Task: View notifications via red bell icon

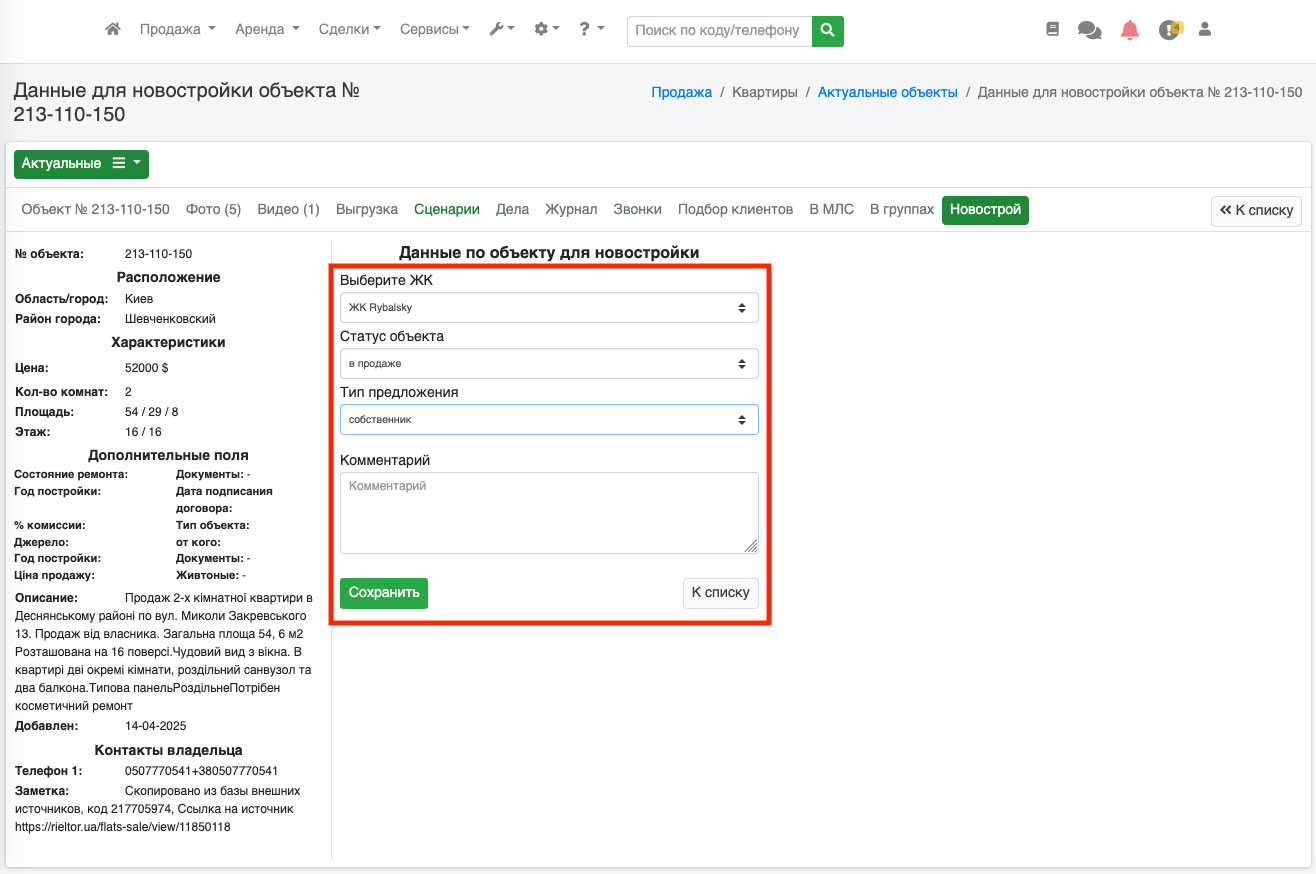Action: coord(1130,30)
